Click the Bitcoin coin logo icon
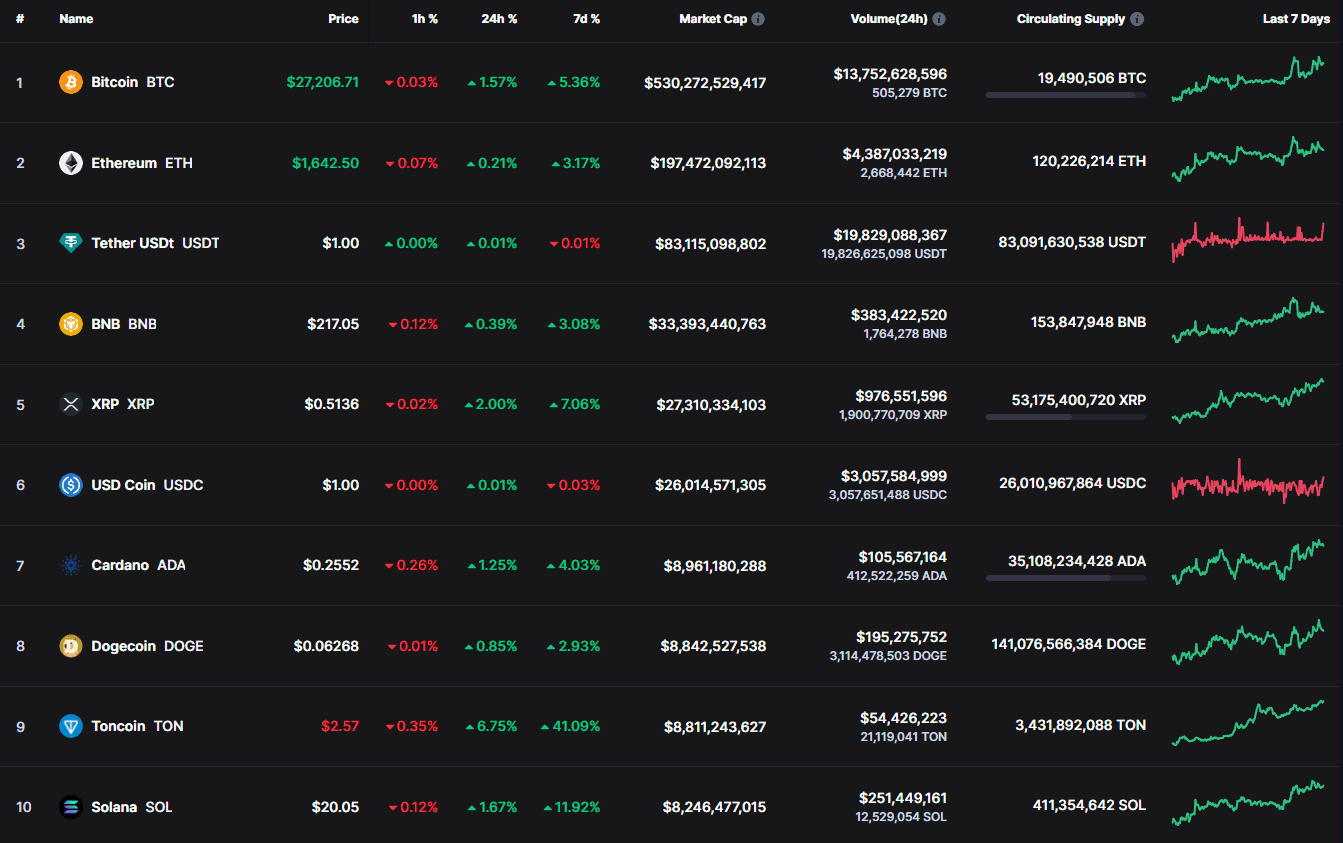1343x843 pixels. (70, 82)
